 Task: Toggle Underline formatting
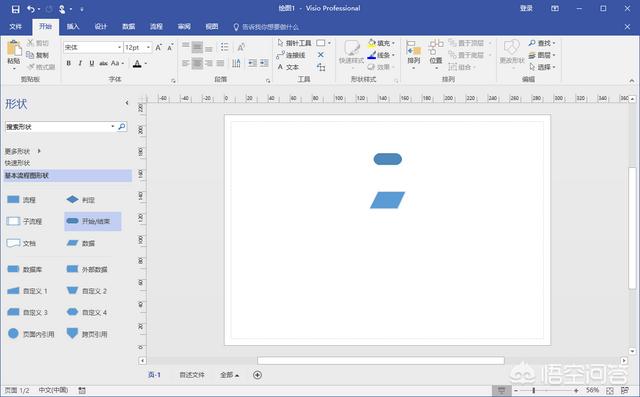tap(91, 63)
